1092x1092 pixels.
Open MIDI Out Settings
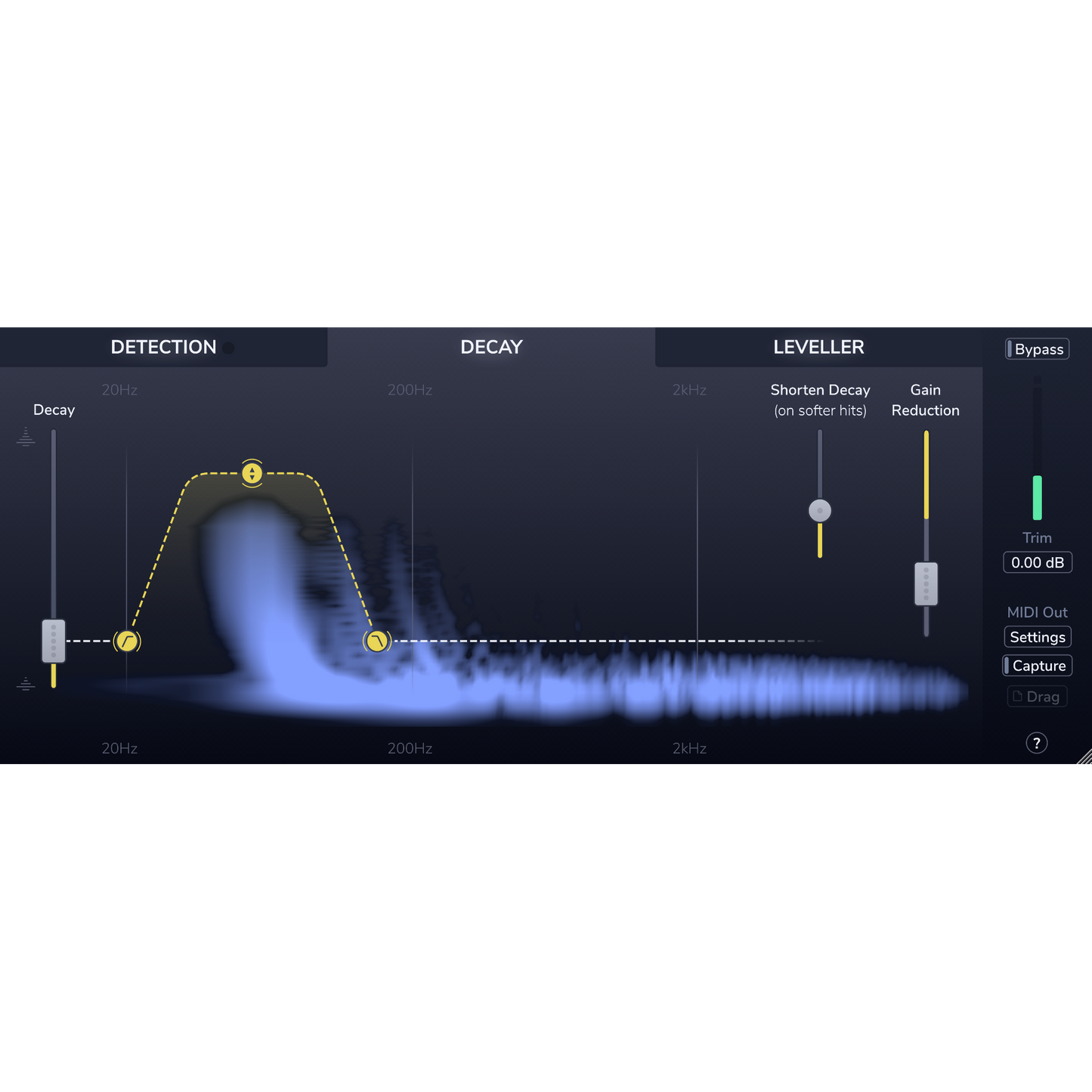tap(1038, 637)
